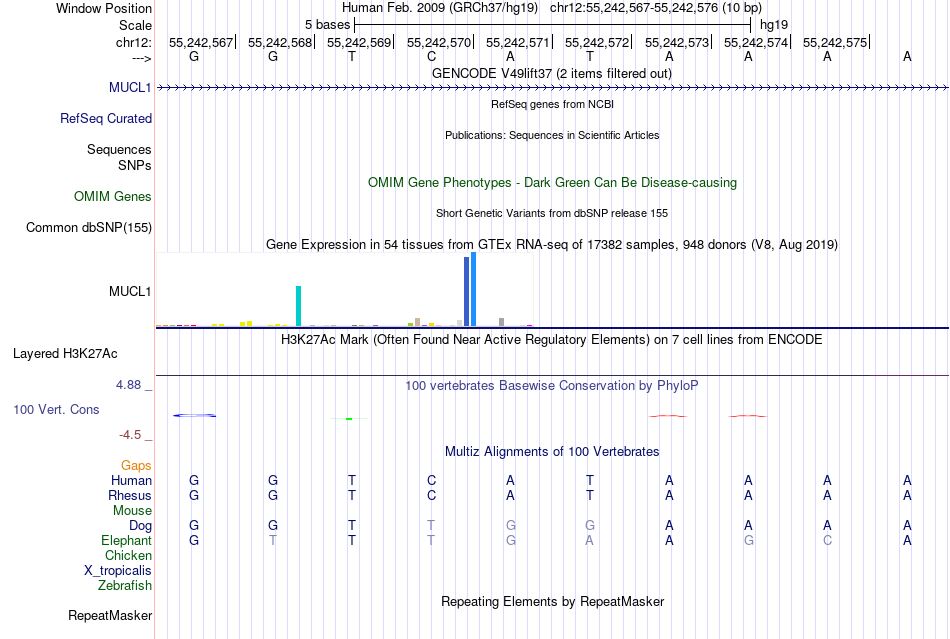Click position label 55,242,569
Image resolution: width=950 pixels, height=639 pixels.
(359, 43)
